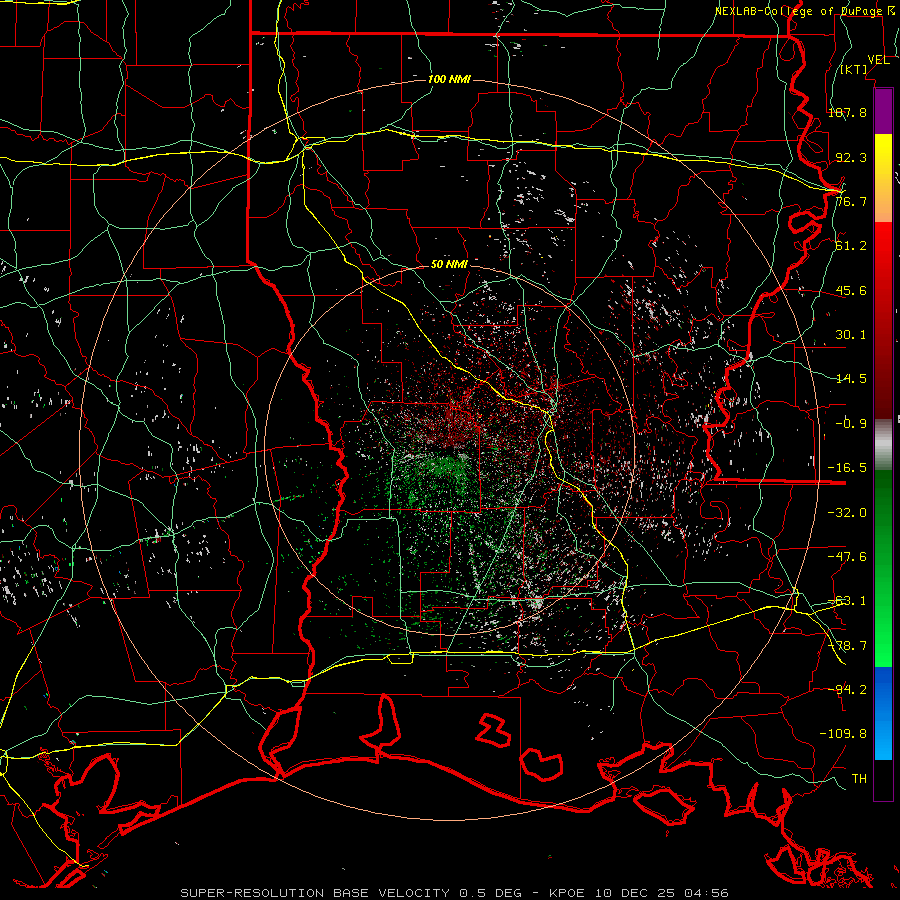Viewport: 900px width, 900px height.
Task: Click the 76.7 velocity scale value
Action: (851, 201)
